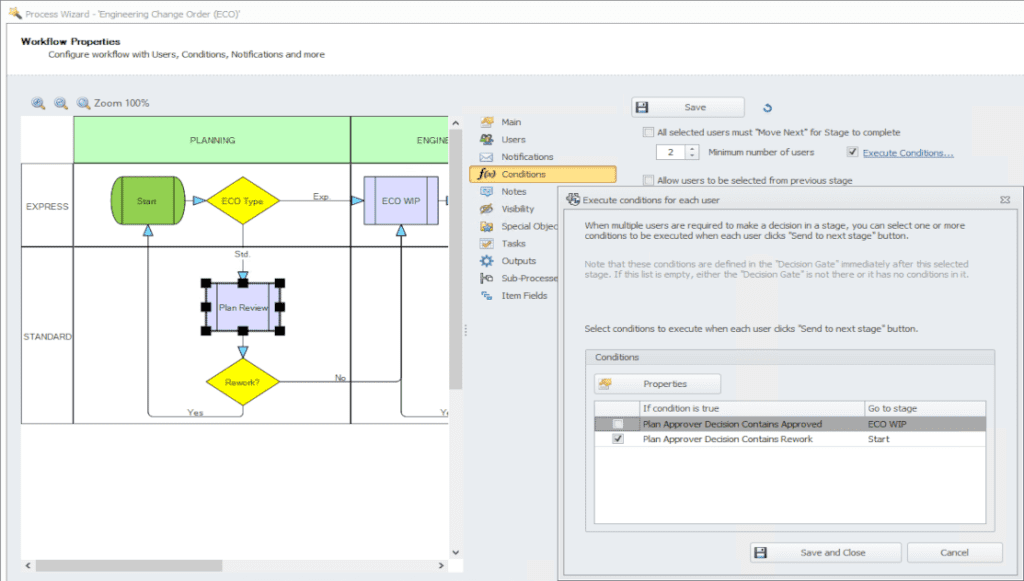Screen dimensions: 1024x581
Task: Select the Rework? decision diamond
Action: pos(242,382)
